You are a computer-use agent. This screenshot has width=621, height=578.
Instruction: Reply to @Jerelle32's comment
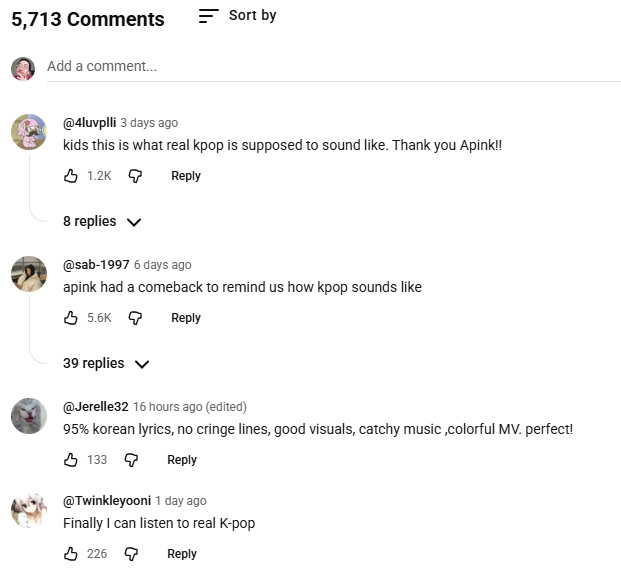pyautogui.click(x=182, y=460)
